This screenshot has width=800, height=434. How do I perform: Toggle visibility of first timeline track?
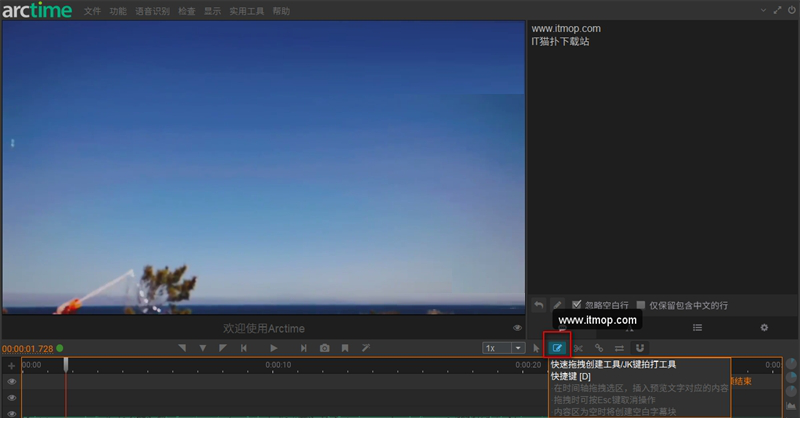11,381
